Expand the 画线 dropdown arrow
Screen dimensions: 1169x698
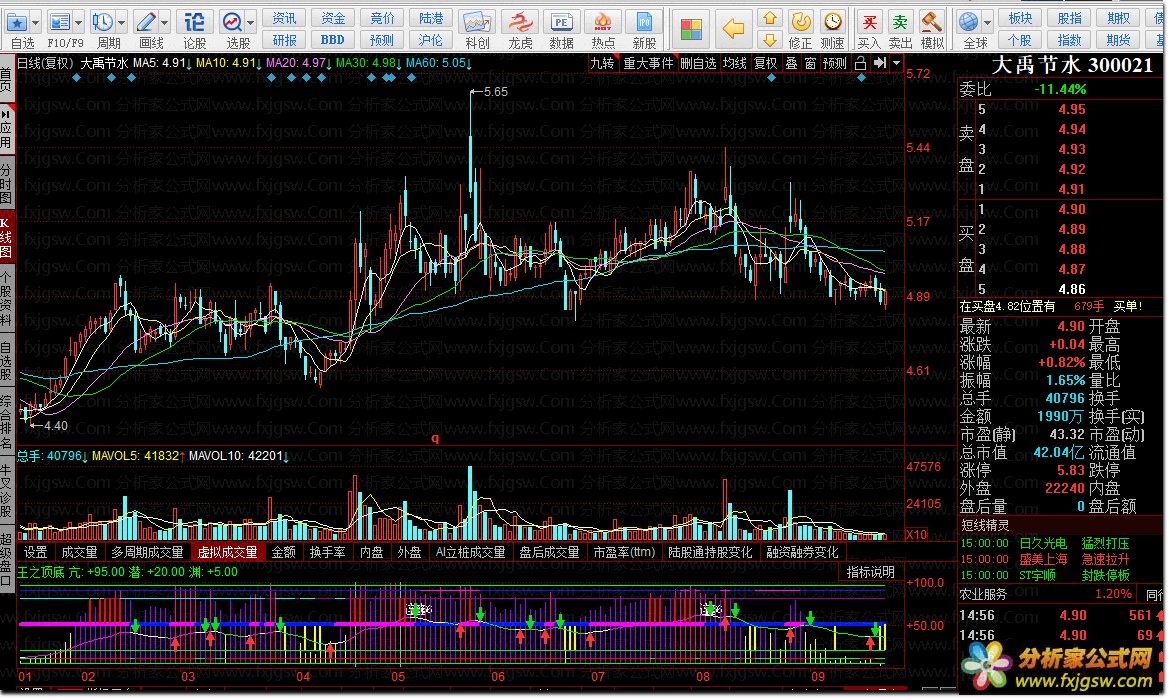click(165, 22)
